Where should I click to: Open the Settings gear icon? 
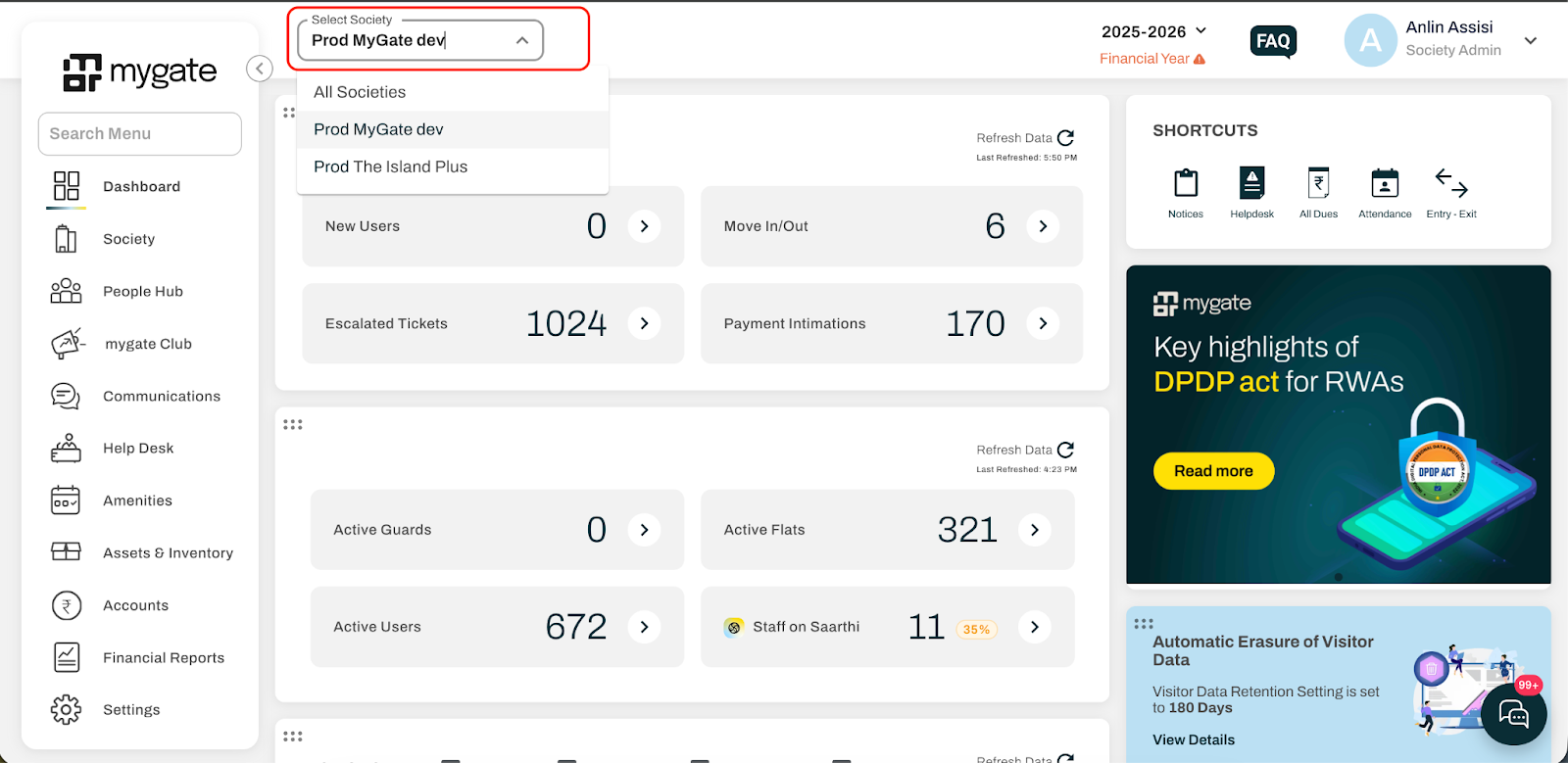pos(66,709)
